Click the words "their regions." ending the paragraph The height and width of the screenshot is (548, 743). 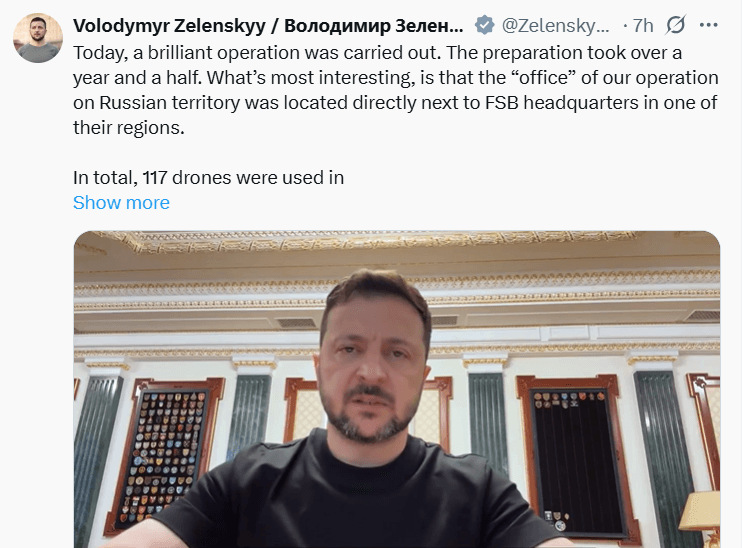coord(128,128)
